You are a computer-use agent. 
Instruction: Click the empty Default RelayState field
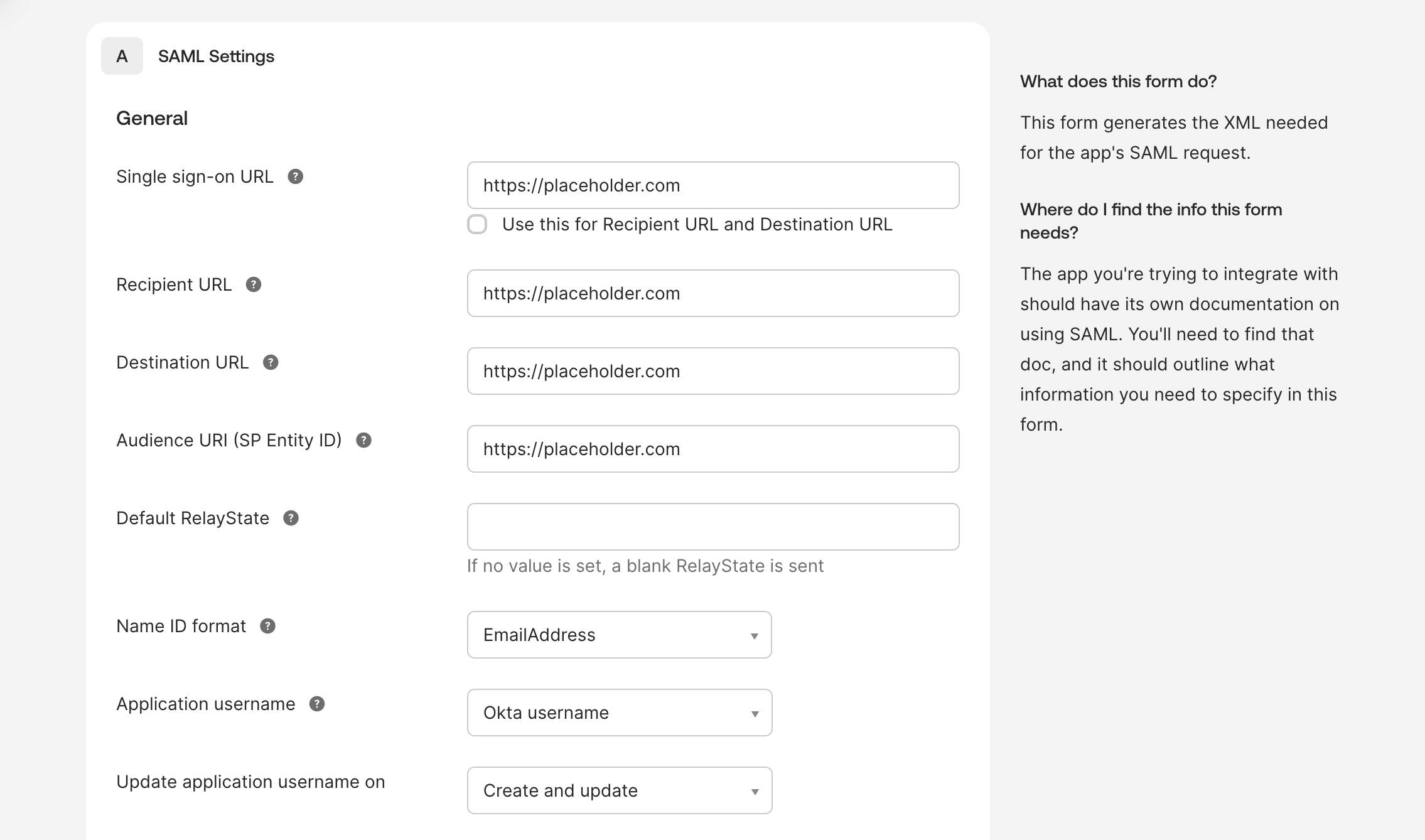[713, 527]
